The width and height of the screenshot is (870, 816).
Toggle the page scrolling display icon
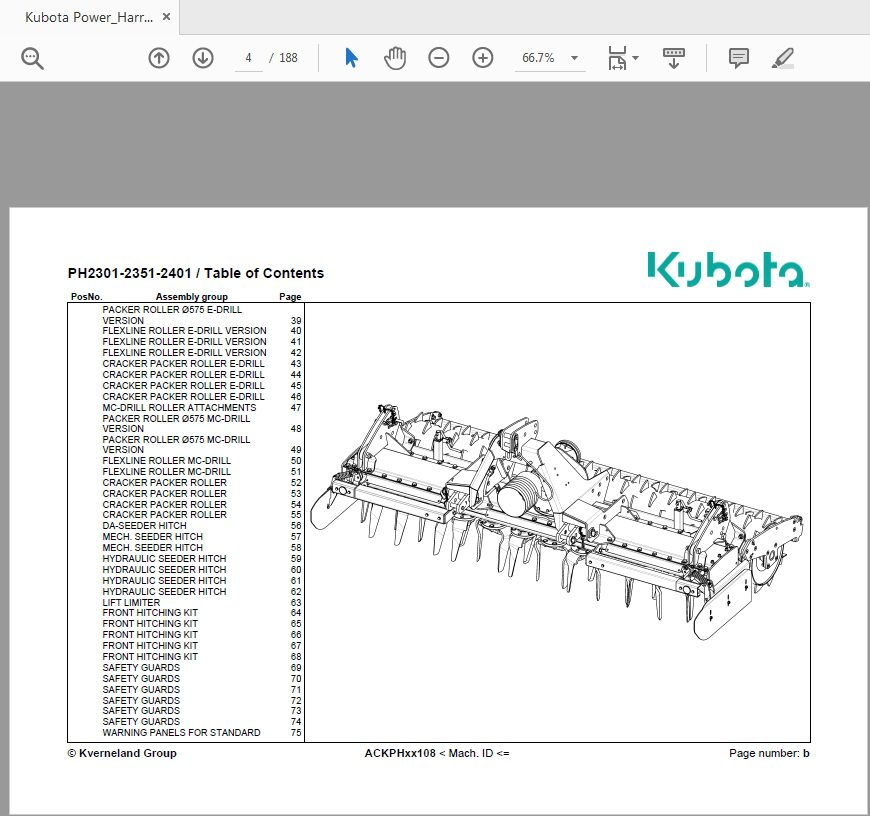pyautogui.click(x=673, y=58)
